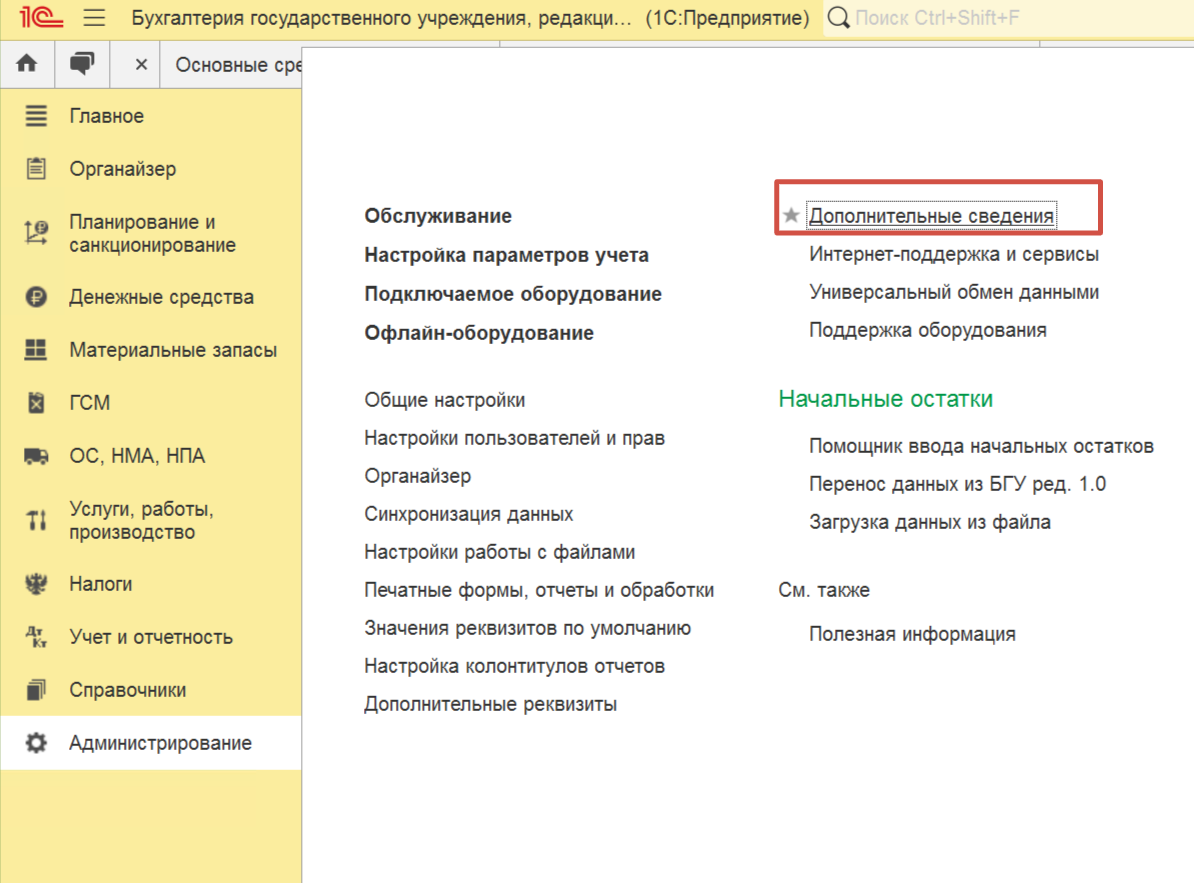Open the hamburger main menu icon
This screenshot has width=1194, height=883.
[94, 17]
